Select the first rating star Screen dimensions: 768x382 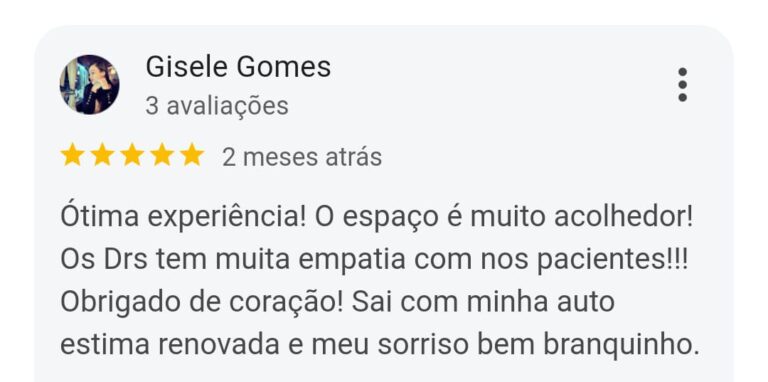(72, 155)
